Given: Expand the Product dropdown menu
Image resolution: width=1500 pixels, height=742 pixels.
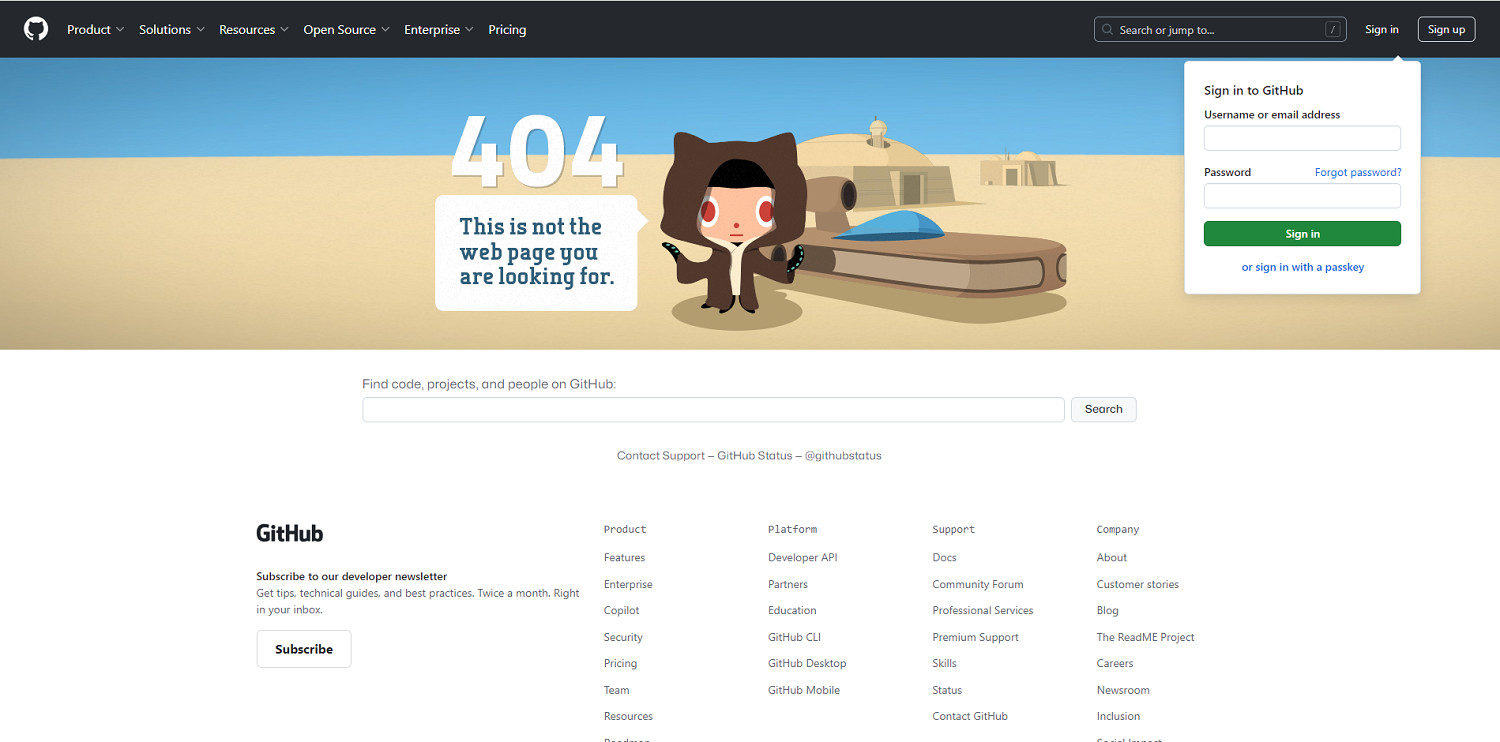Looking at the screenshot, I should point(95,30).
